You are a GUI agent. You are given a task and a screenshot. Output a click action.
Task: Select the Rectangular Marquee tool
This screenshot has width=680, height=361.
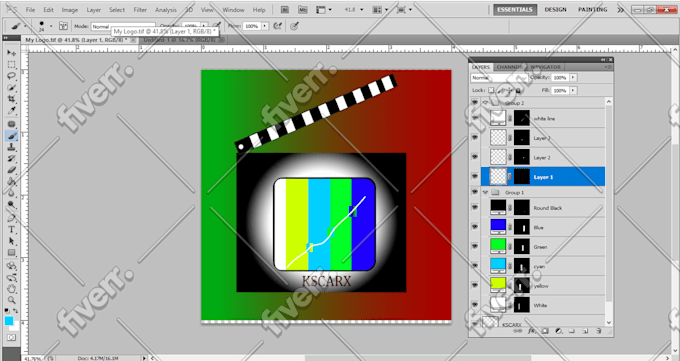coord(11,65)
